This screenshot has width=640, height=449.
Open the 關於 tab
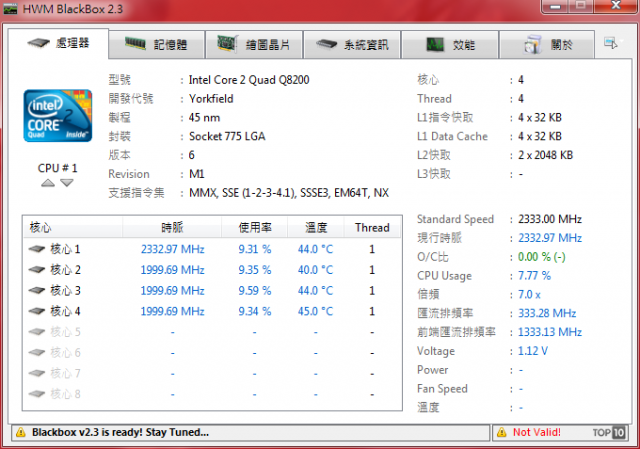tap(547, 44)
